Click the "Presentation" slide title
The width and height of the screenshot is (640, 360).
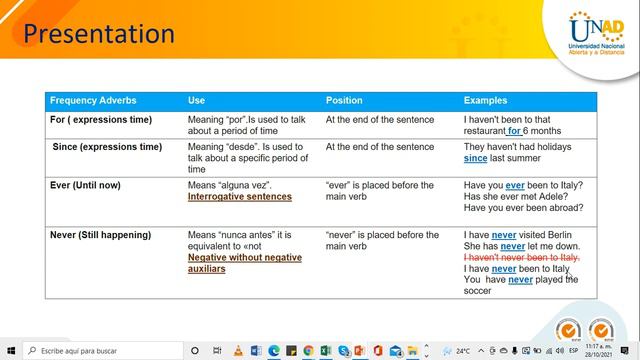click(x=99, y=33)
